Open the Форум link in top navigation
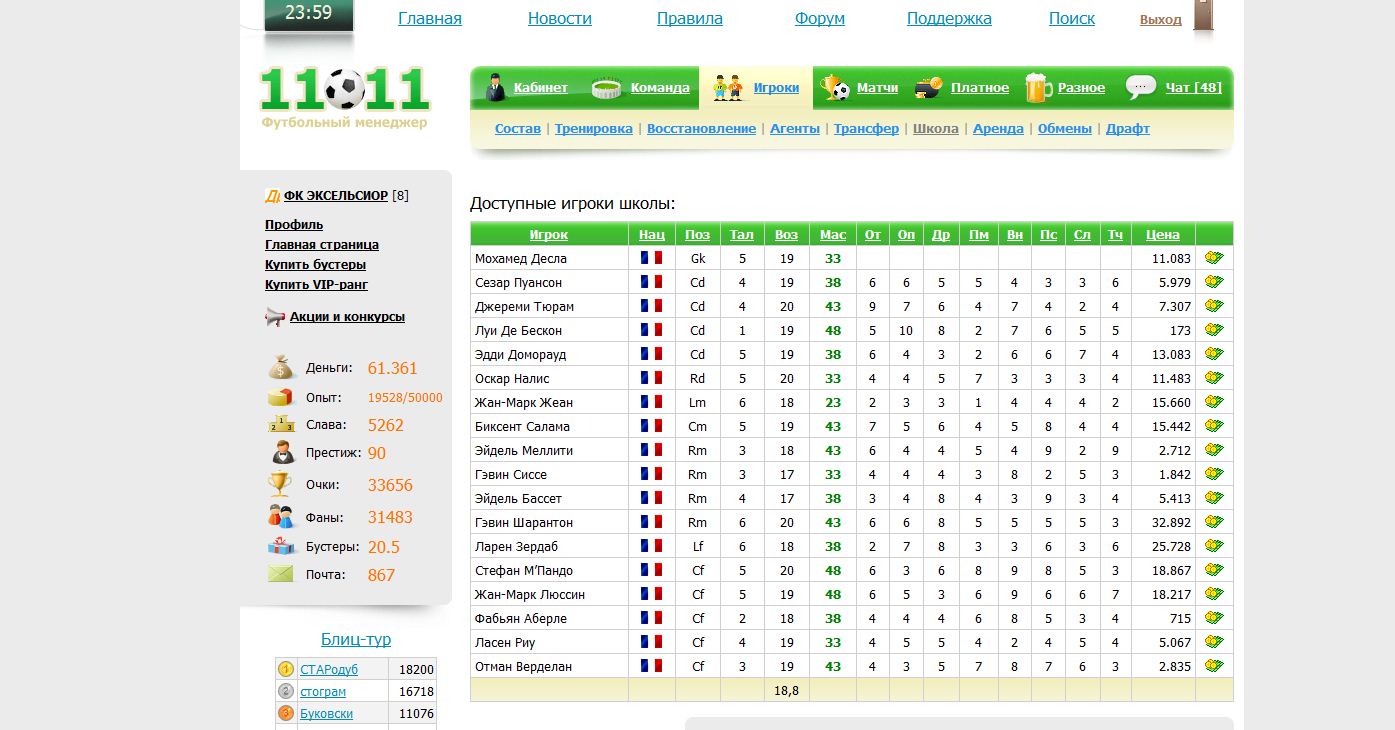Viewport: 1395px width, 730px height. [819, 19]
